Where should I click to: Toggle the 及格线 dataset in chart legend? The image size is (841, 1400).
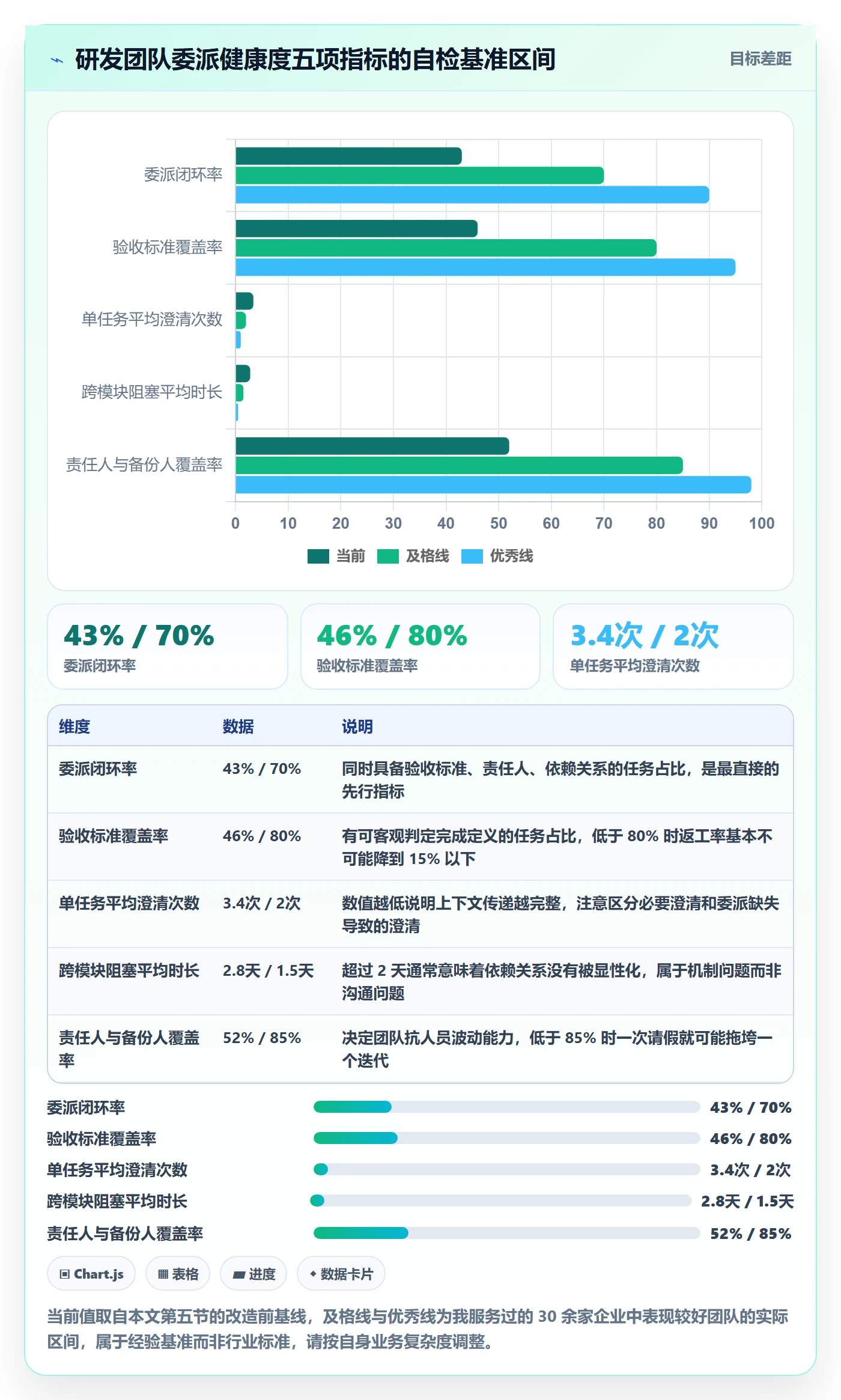(413, 556)
